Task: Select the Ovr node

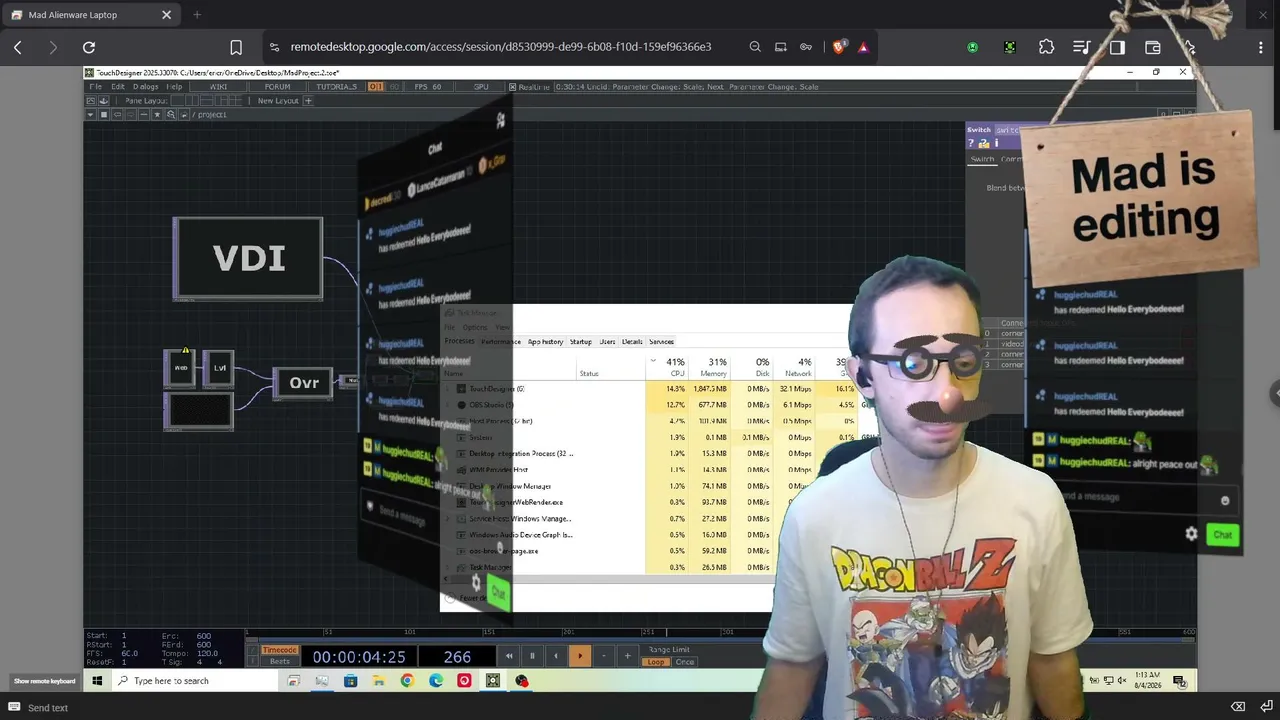Action: tap(304, 383)
